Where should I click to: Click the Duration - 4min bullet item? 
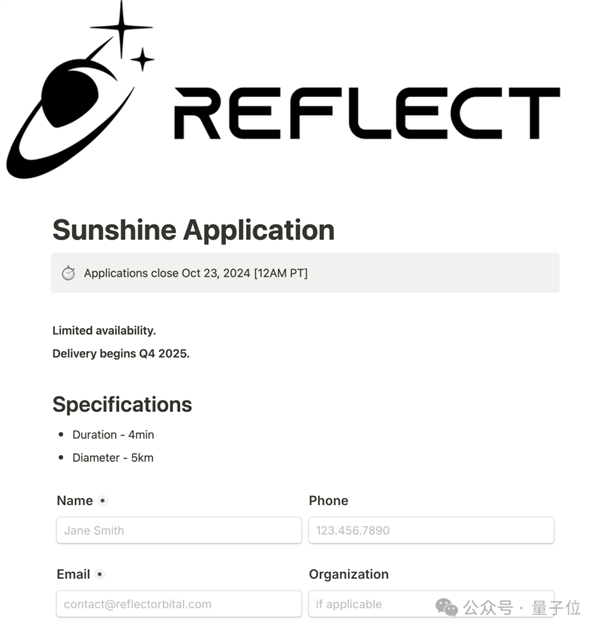[113, 435]
